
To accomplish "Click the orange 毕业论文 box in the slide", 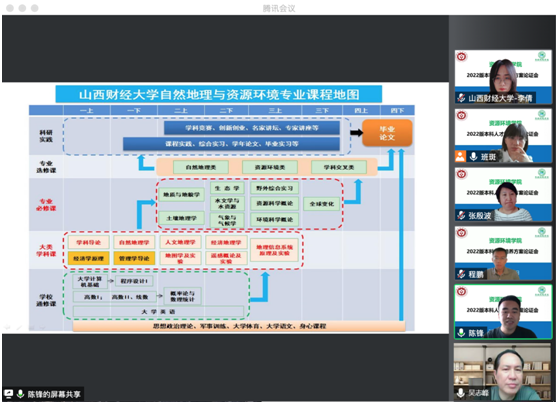I will pyautogui.click(x=387, y=133).
